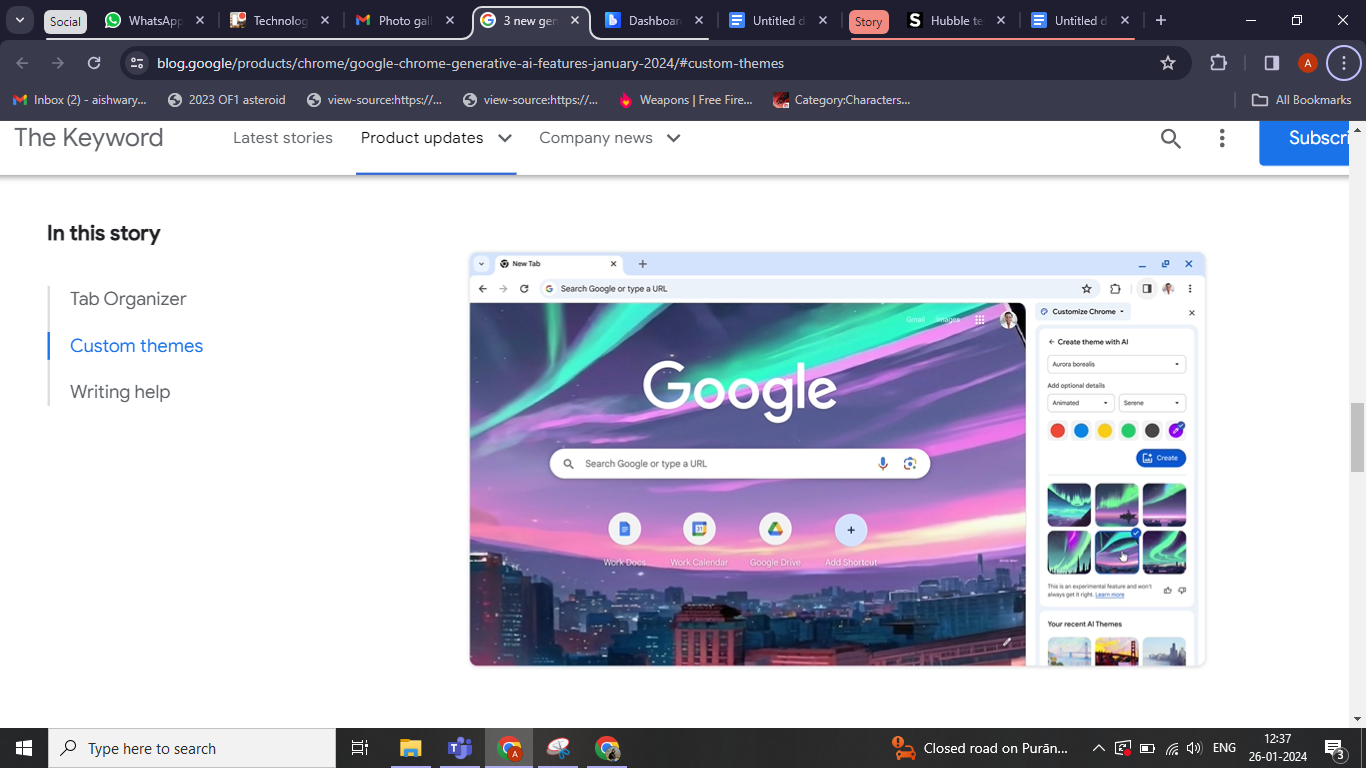Open the Category:Characters bookmark
Screen dimensions: 1366x768
pos(842,100)
